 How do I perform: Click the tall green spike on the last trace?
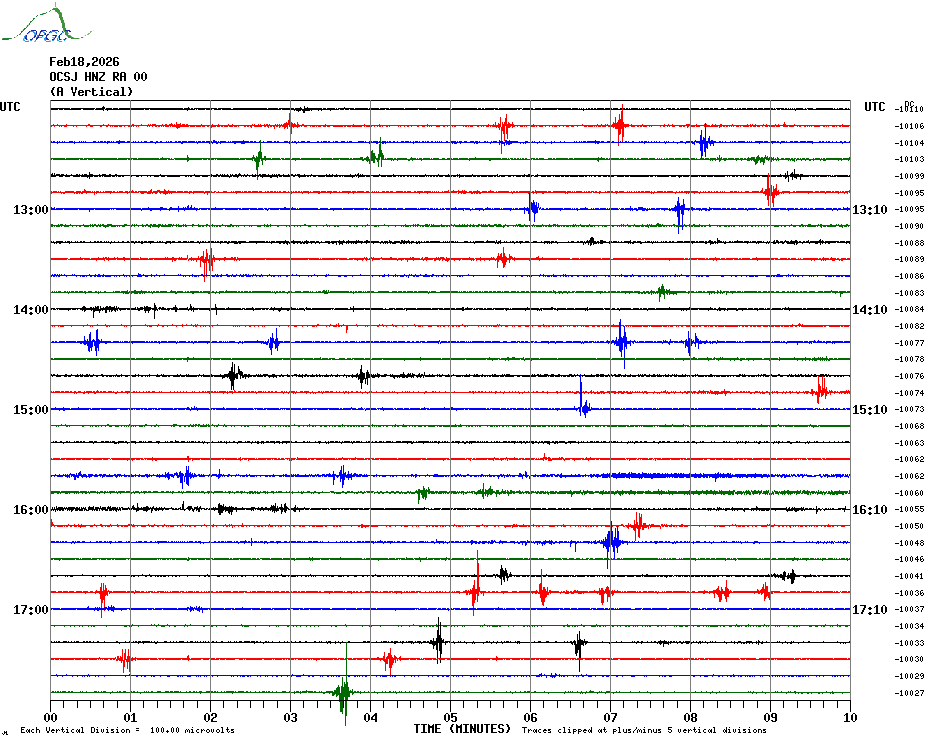[x=345, y=685]
